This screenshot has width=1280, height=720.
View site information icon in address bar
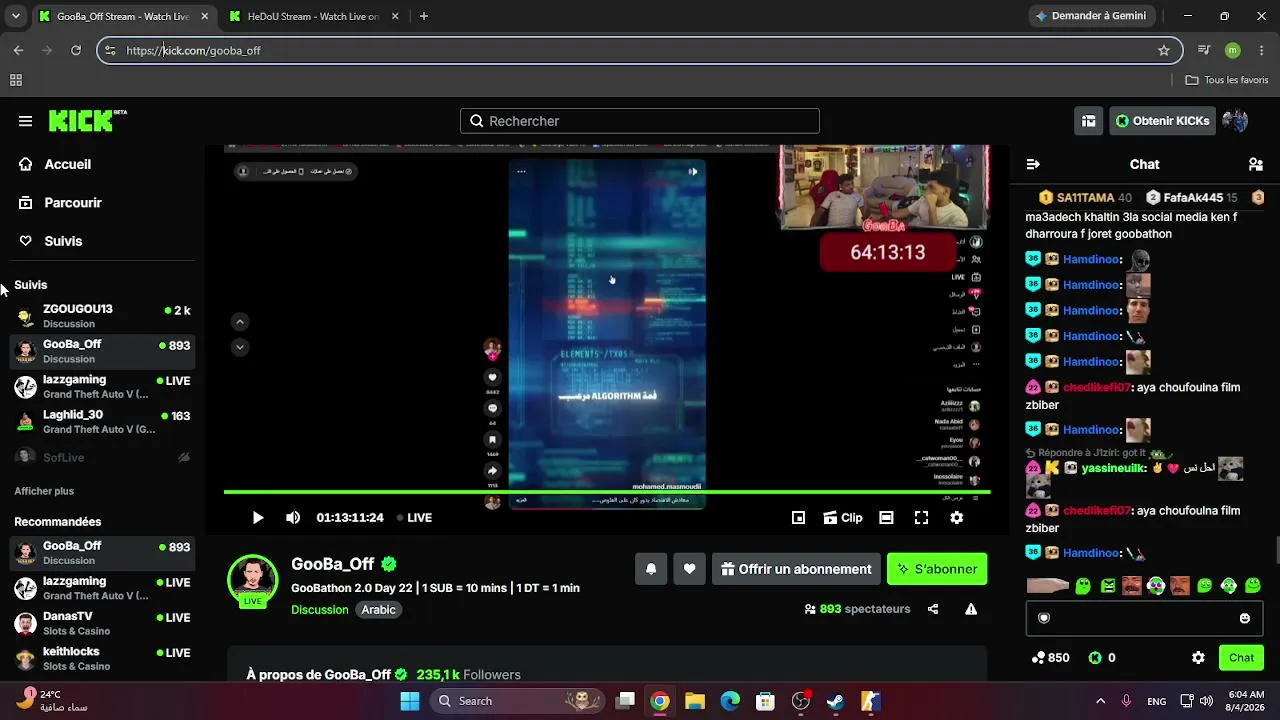tap(110, 50)
